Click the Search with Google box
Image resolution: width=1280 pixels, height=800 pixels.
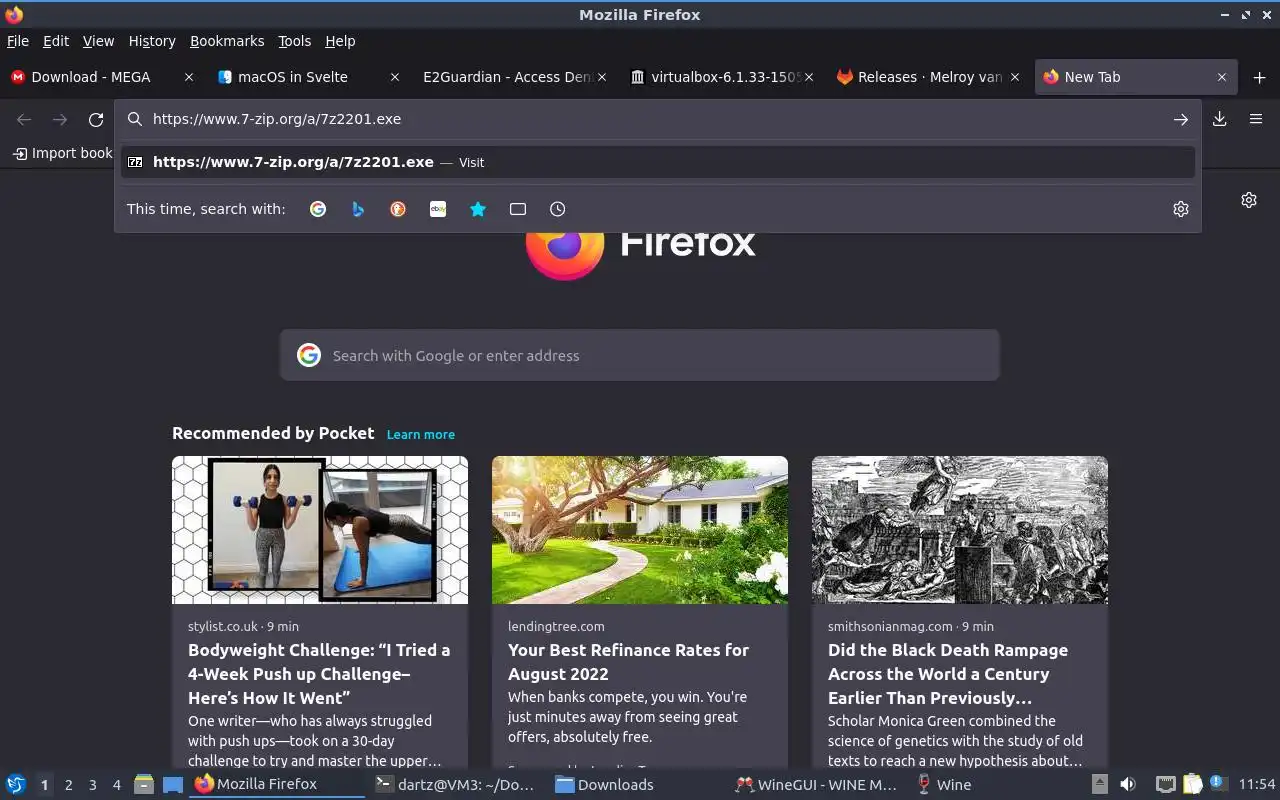pyautogui.click(x=640, y=355)
